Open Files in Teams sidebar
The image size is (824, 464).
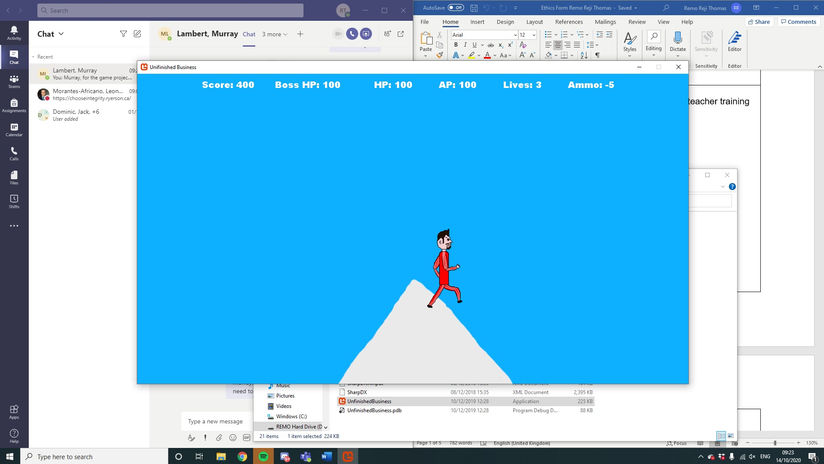pyautogui.click(x=14, y=177)
